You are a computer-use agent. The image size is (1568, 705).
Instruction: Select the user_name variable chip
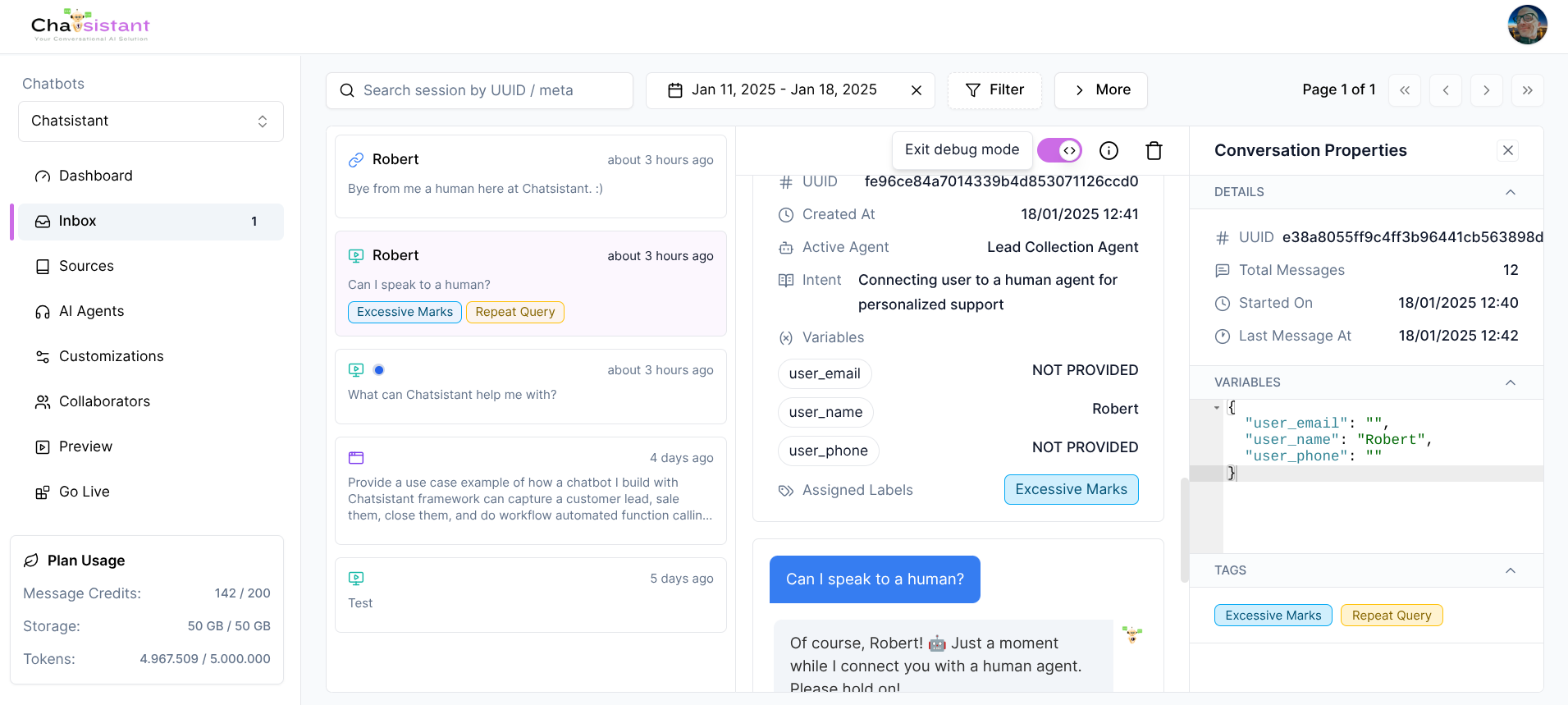pos(825,412)
